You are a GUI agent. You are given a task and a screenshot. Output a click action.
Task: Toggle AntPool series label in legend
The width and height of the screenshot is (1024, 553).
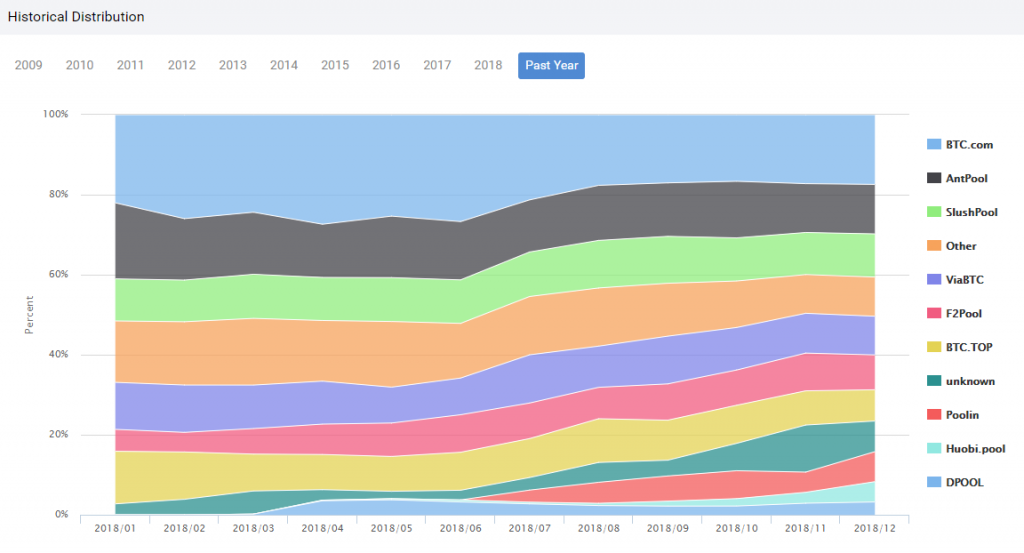(966, 178)
